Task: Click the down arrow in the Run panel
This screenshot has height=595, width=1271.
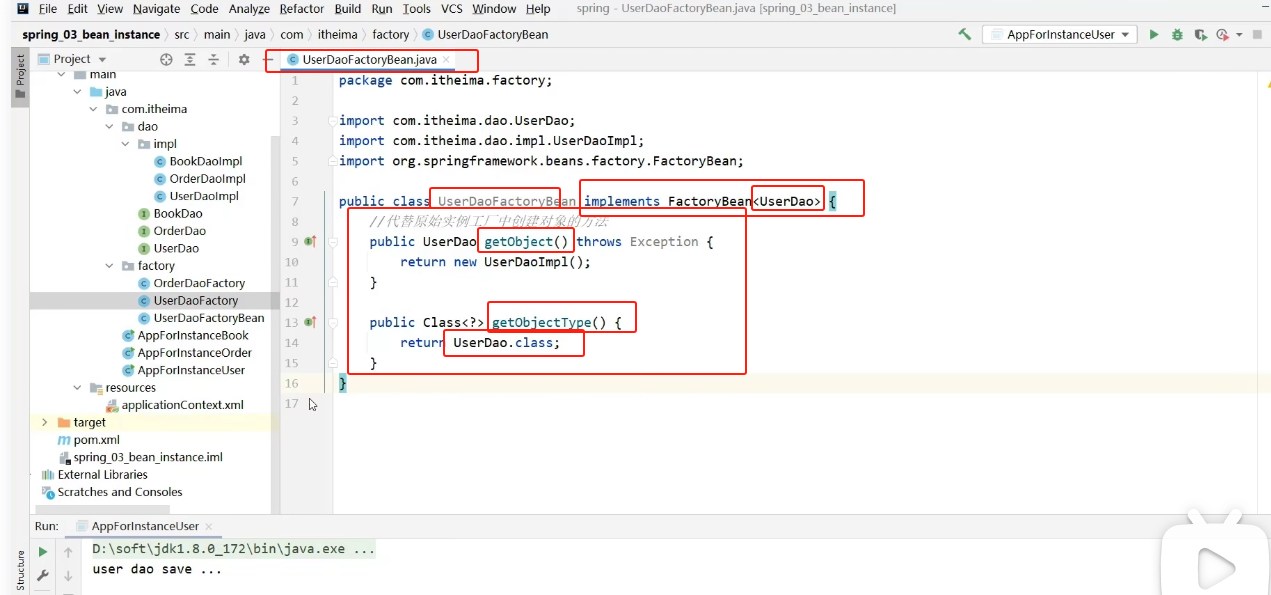Action: tap(68, 576)
